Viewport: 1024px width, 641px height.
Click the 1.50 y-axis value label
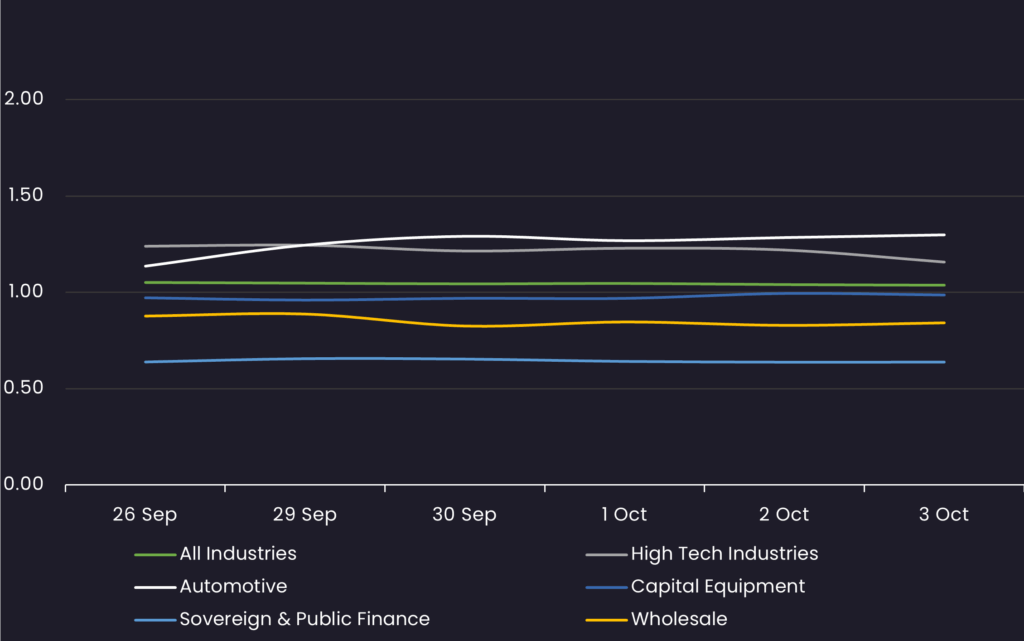tap(24, 195)
